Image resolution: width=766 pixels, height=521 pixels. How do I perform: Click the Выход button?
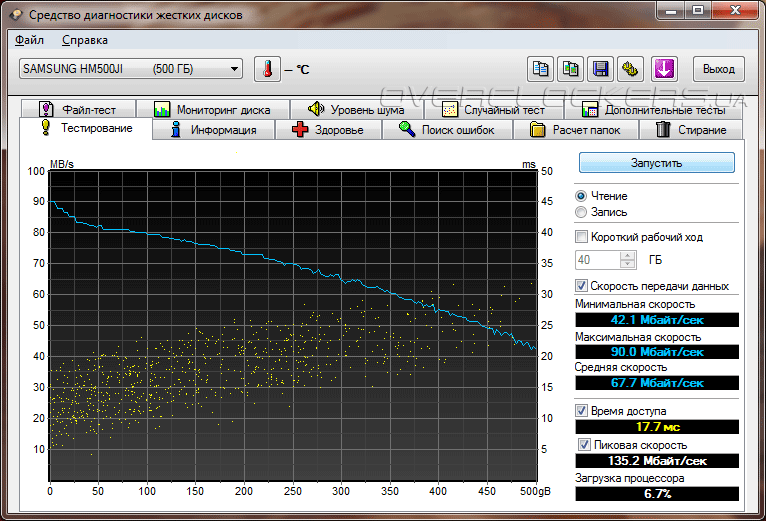[x=718, y=69]
